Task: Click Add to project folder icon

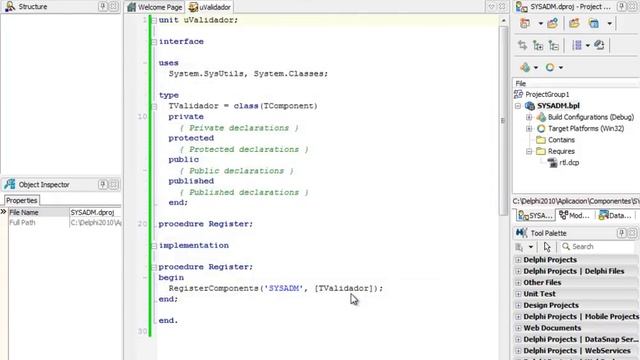Action: coord(553,23)
